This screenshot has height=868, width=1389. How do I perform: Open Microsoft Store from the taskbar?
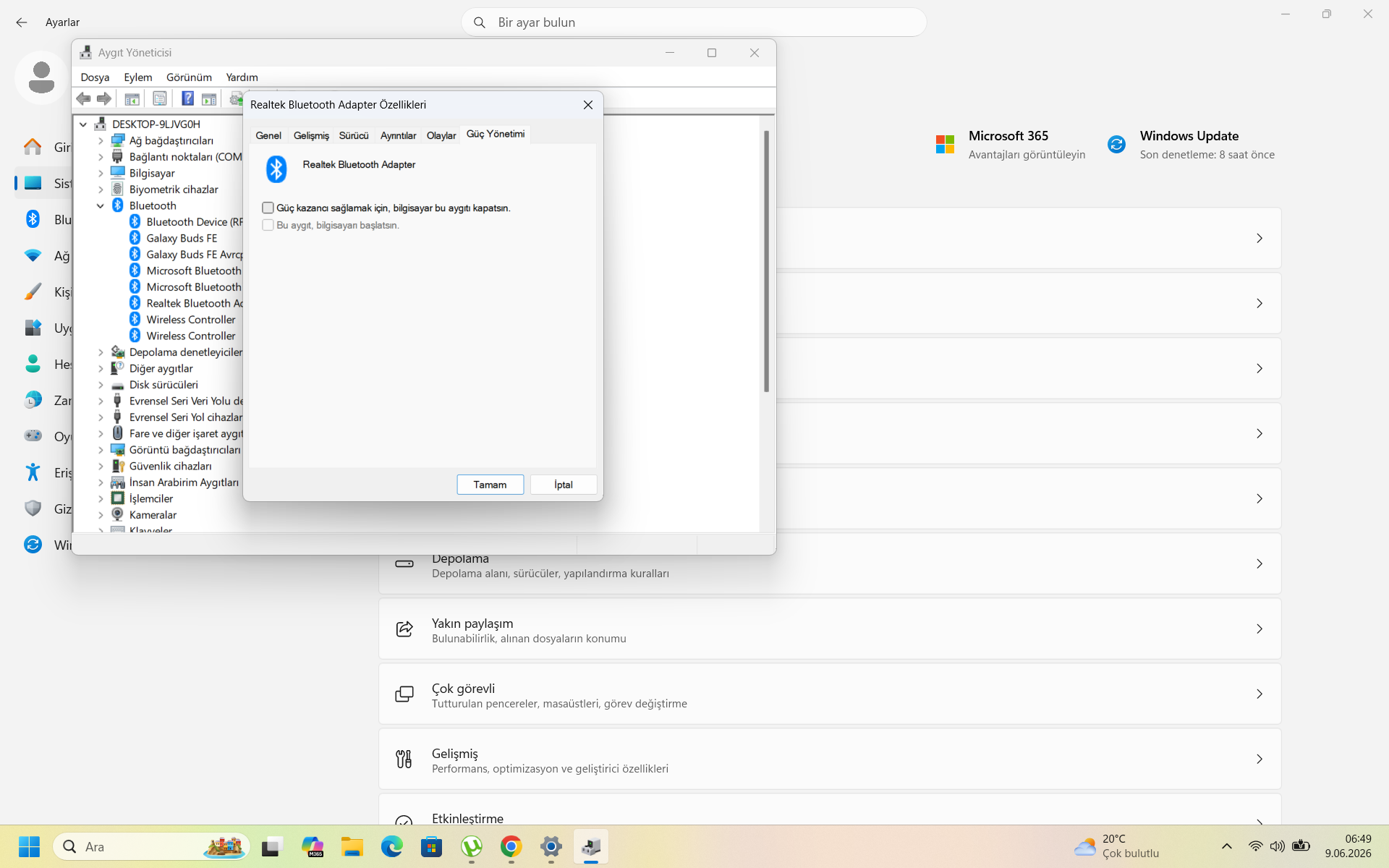[x=432, y=846]
